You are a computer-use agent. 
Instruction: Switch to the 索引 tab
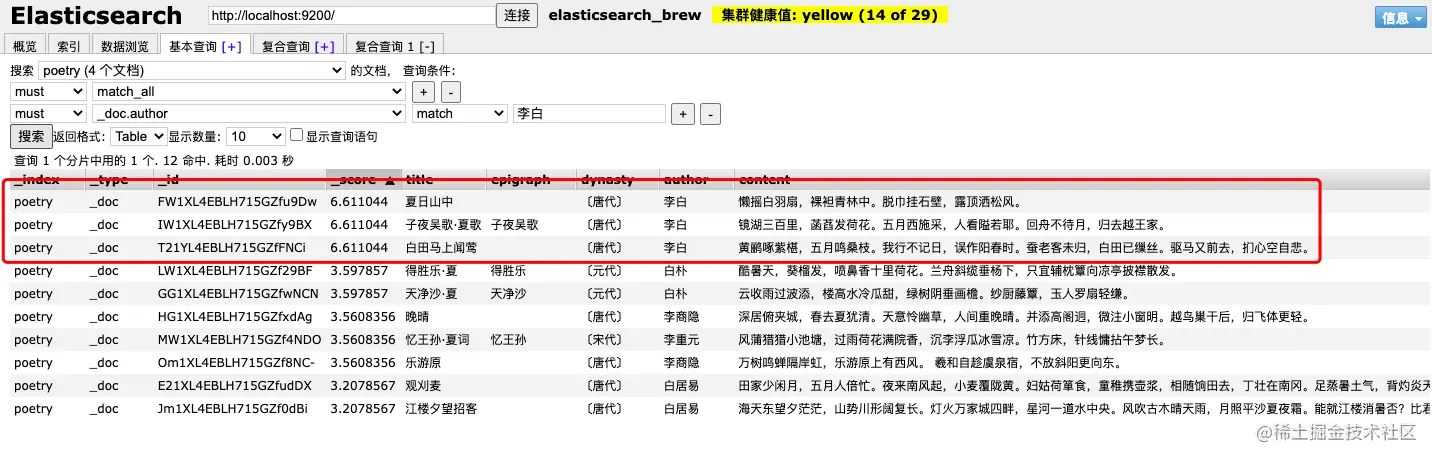tap(69, 46)
